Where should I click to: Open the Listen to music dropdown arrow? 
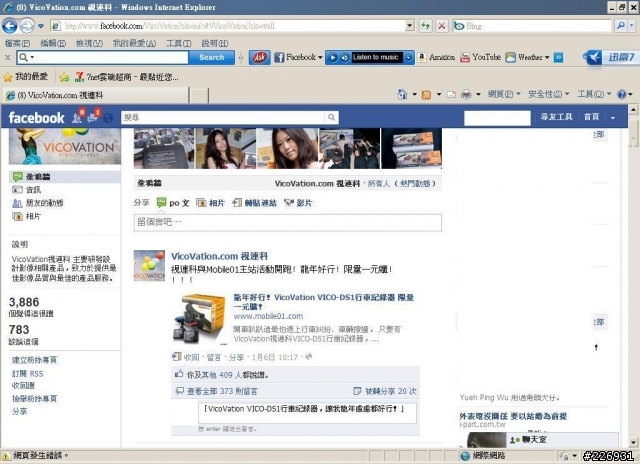409,58
